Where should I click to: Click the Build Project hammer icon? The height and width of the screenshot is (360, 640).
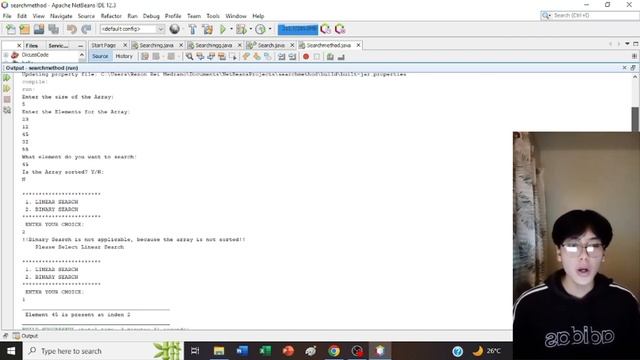point(193,29)
